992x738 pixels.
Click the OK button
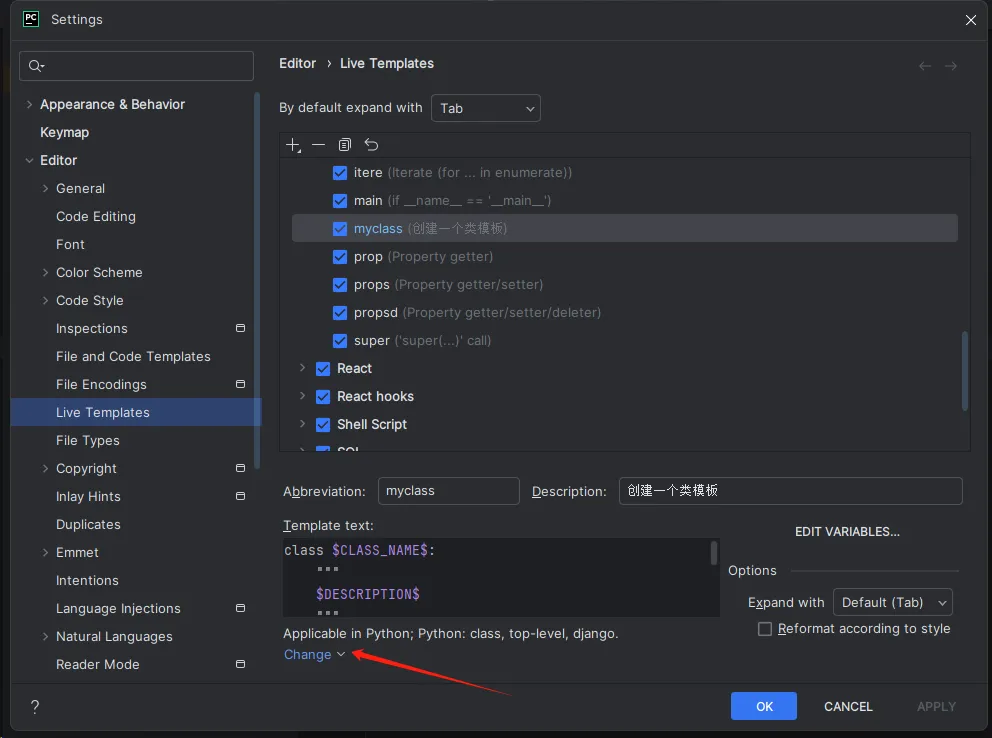764,706
